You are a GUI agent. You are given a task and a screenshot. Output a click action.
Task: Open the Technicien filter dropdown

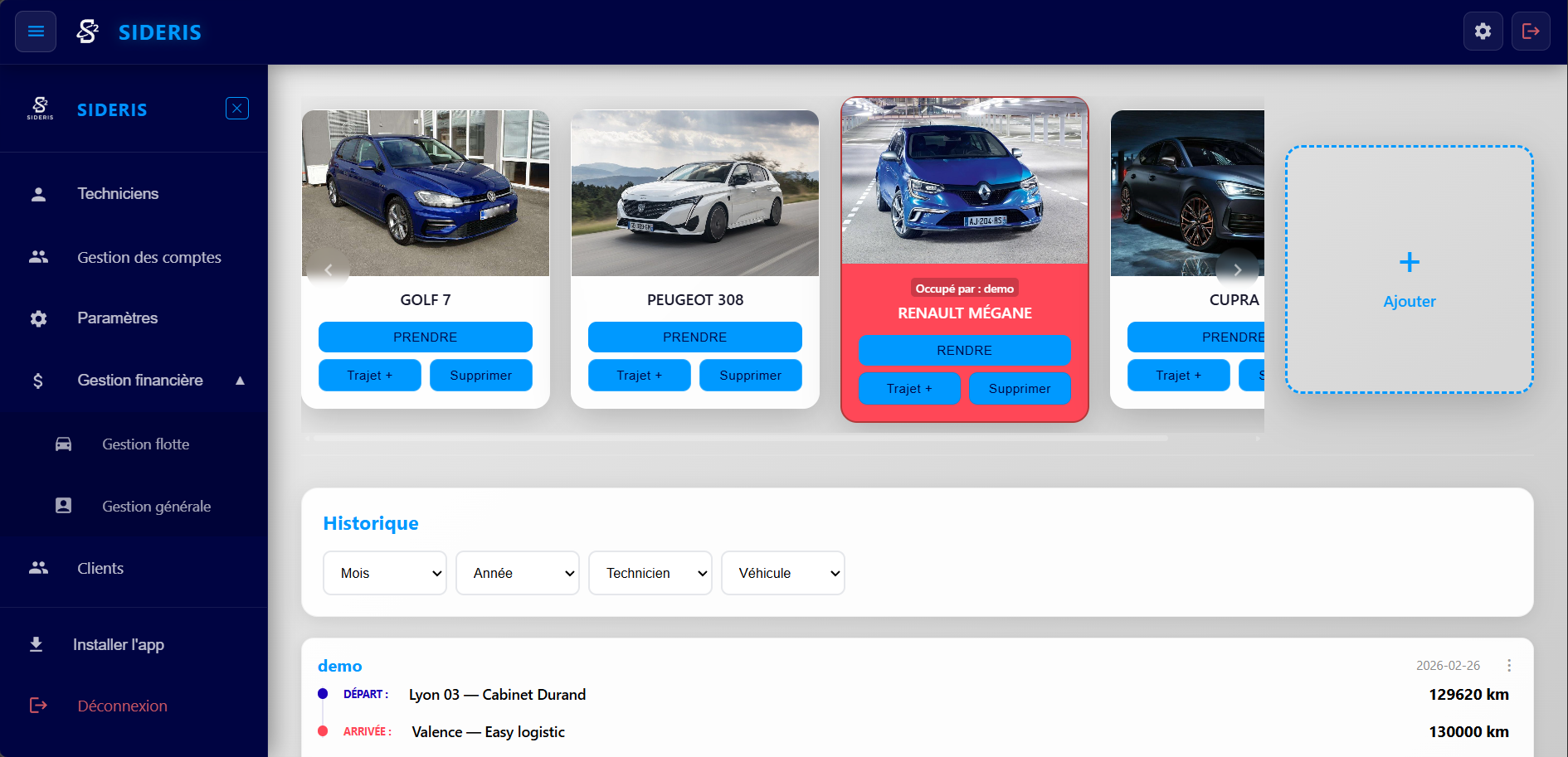tap(650, 573)
